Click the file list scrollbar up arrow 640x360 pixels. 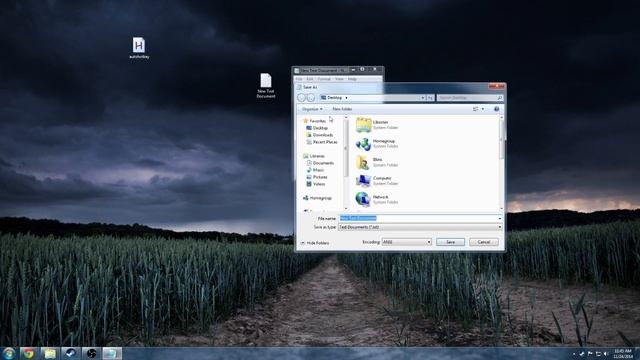point(501,118)
